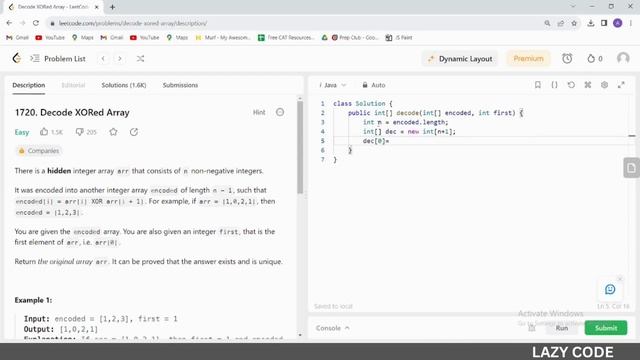Viewport: 640px width, 360px height.
Task: Expand editor to fullscreen icon
Action: [621, 85]
